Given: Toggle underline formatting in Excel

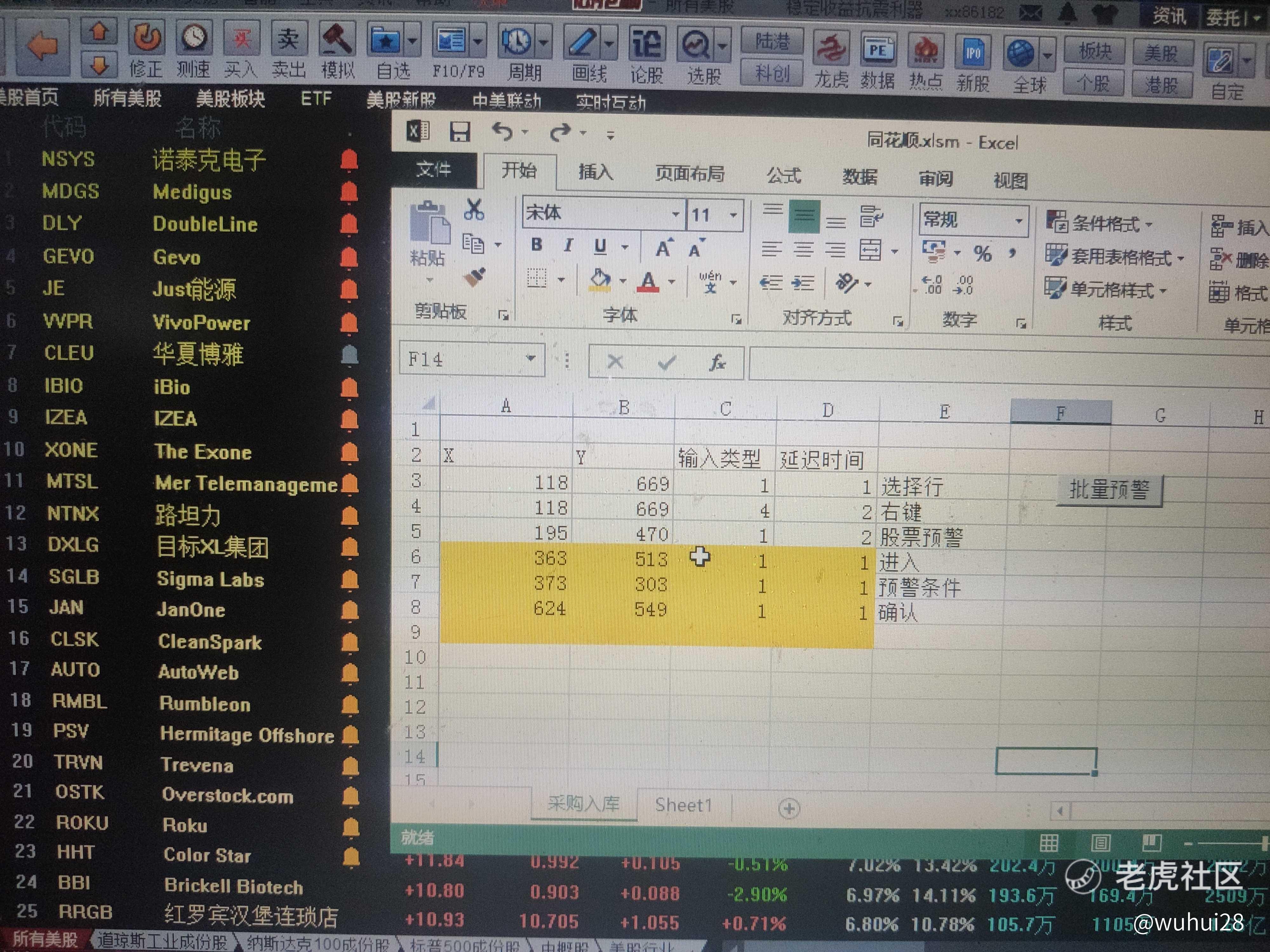Looking at the screenshot, I should 601,247.
